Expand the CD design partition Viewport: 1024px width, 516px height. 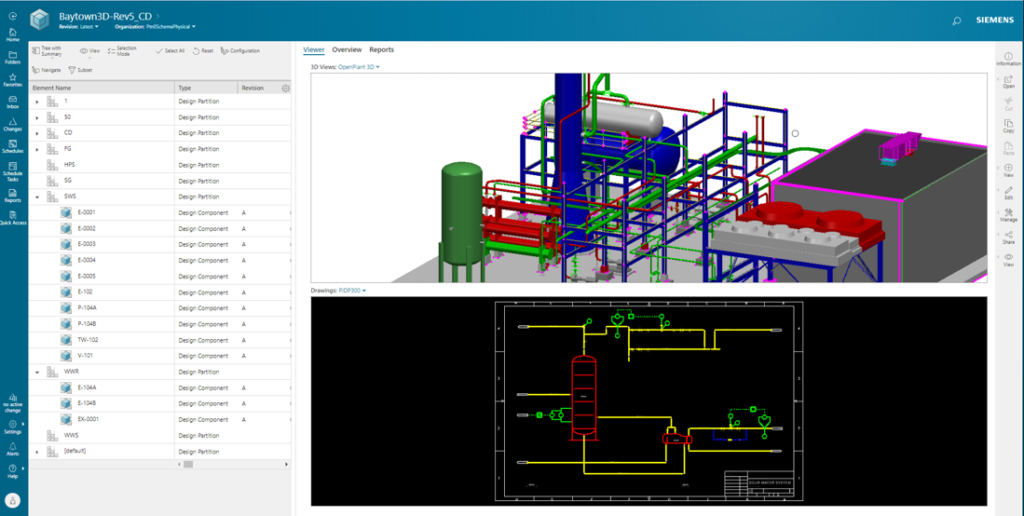(x=37, y=133)
